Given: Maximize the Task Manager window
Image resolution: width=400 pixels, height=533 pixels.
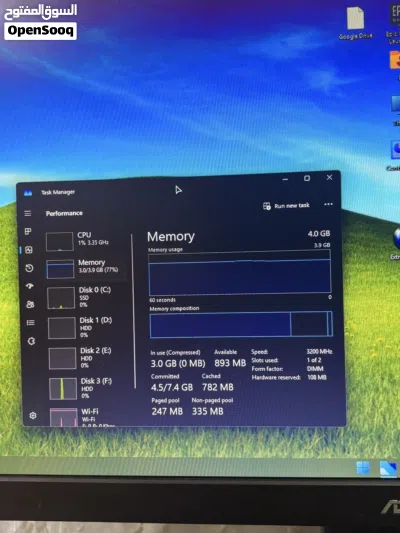Looking at the screenshot, I should click(307, 178).
